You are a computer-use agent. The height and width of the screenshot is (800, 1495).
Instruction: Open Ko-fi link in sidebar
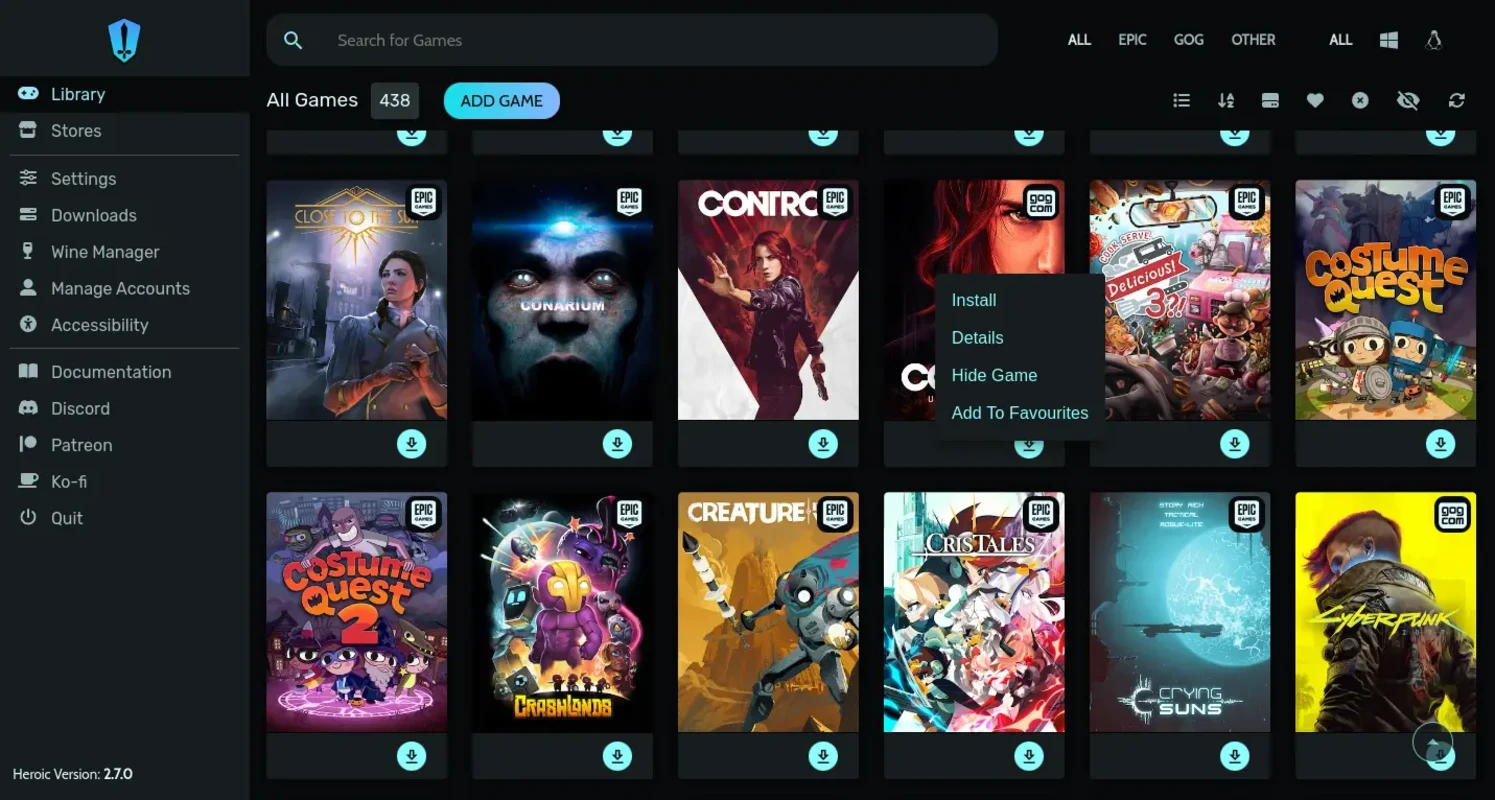pos(68,481)
